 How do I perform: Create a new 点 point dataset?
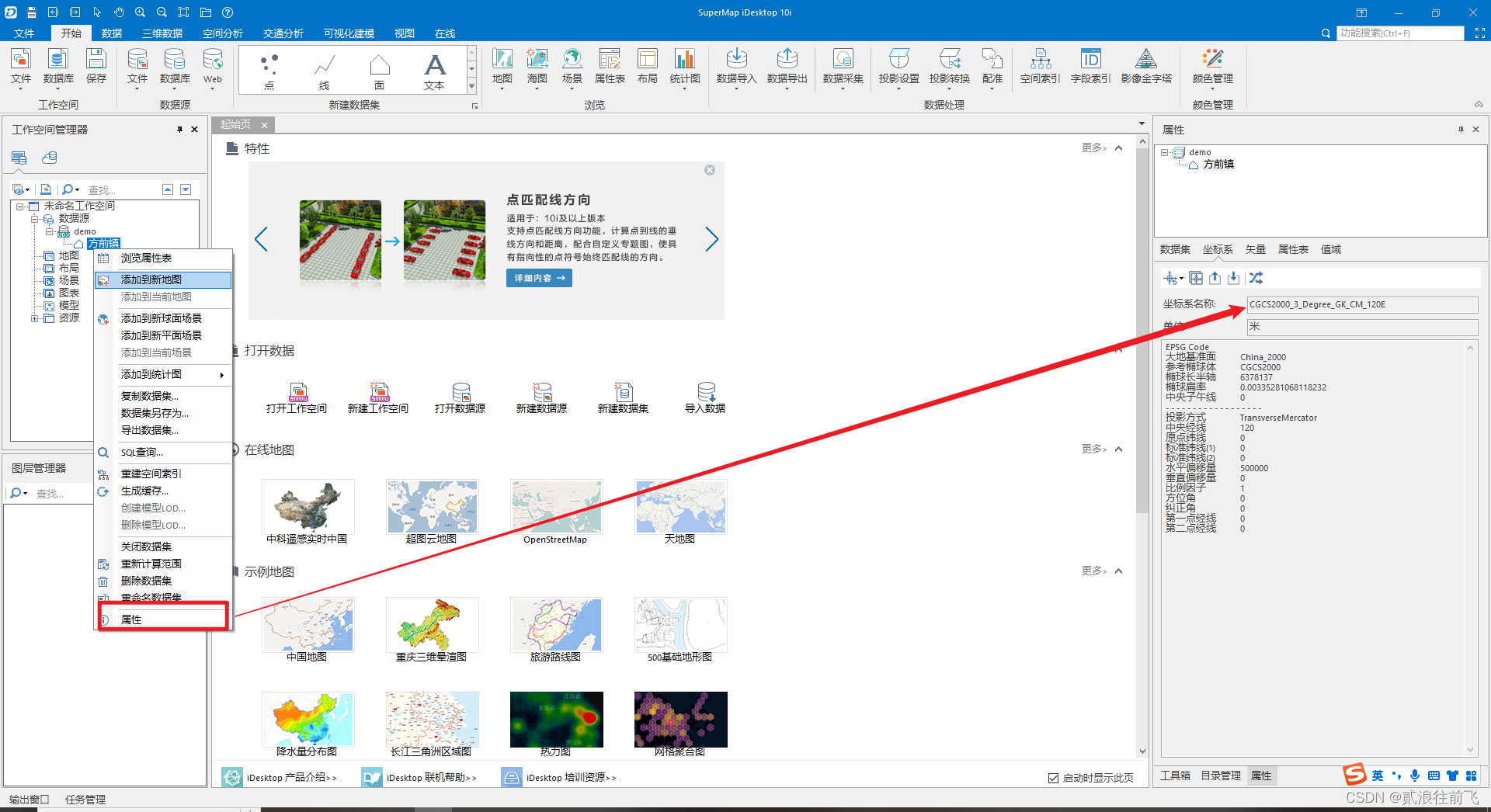click(x=269, y=68)
